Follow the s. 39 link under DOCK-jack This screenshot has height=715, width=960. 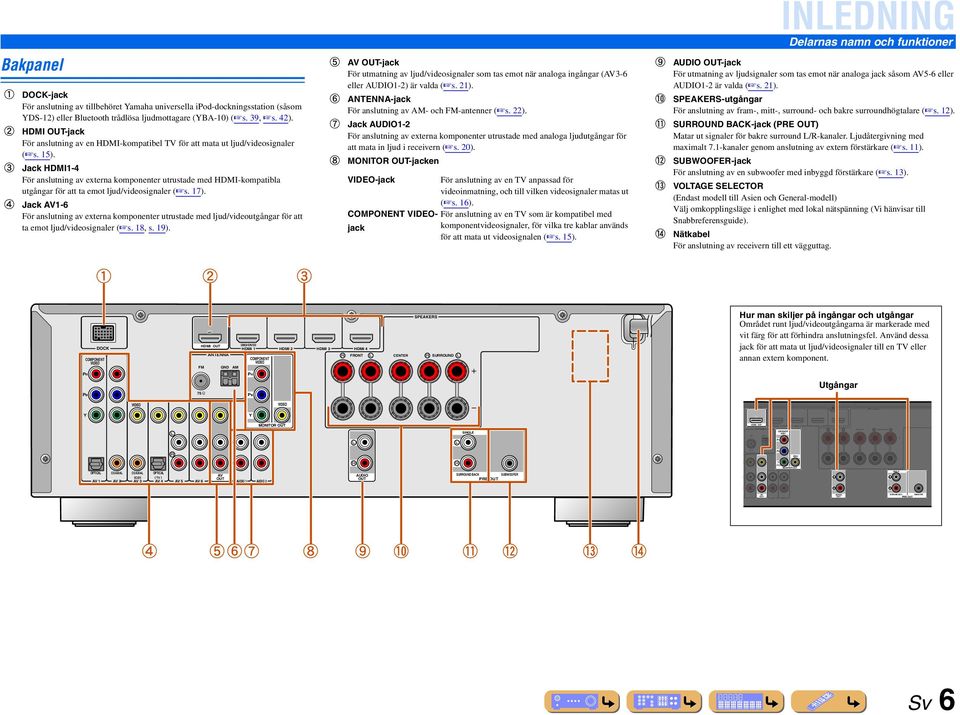246,118
